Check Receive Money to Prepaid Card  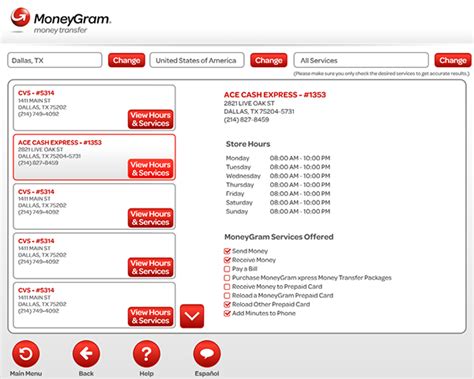pyautogui.click(x=227, y=287)
